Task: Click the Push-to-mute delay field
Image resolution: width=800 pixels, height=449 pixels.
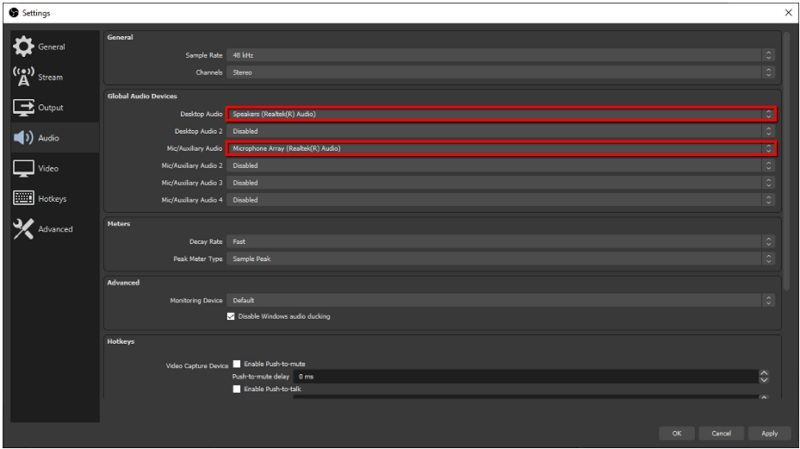Action: [526, 377]
